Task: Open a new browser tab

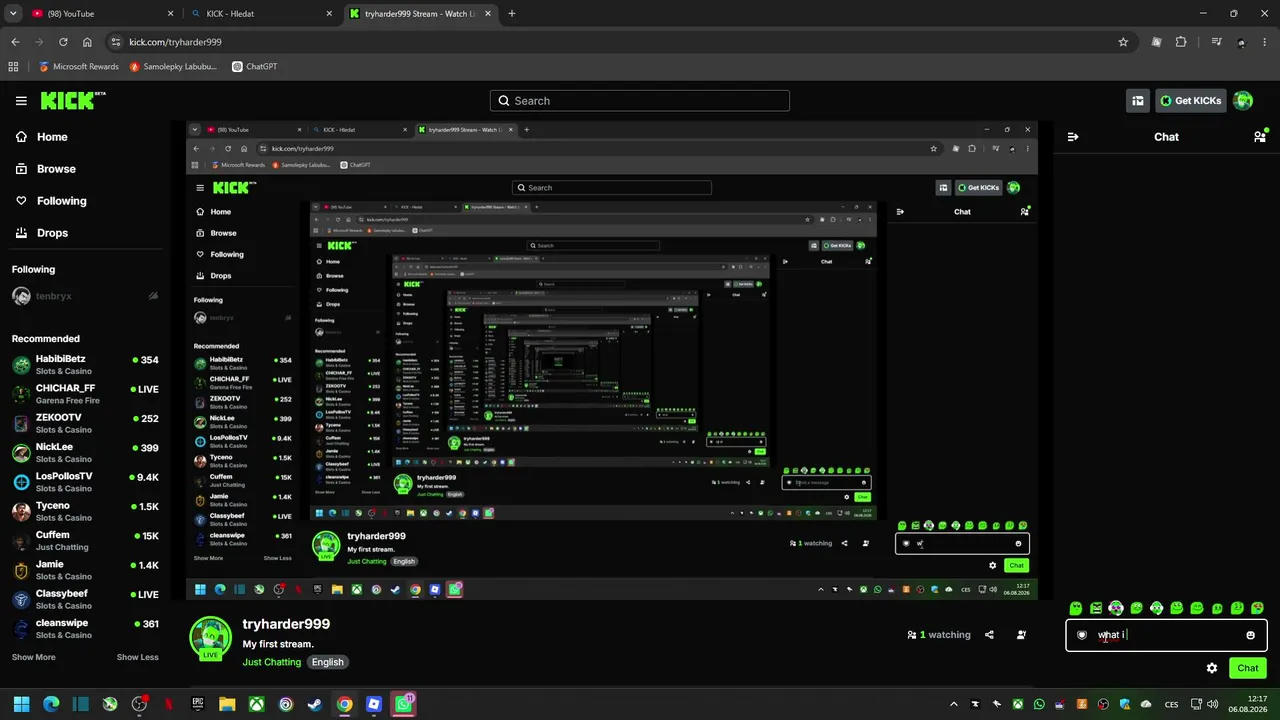Action: pyautogui.click(x=512, y=14)
